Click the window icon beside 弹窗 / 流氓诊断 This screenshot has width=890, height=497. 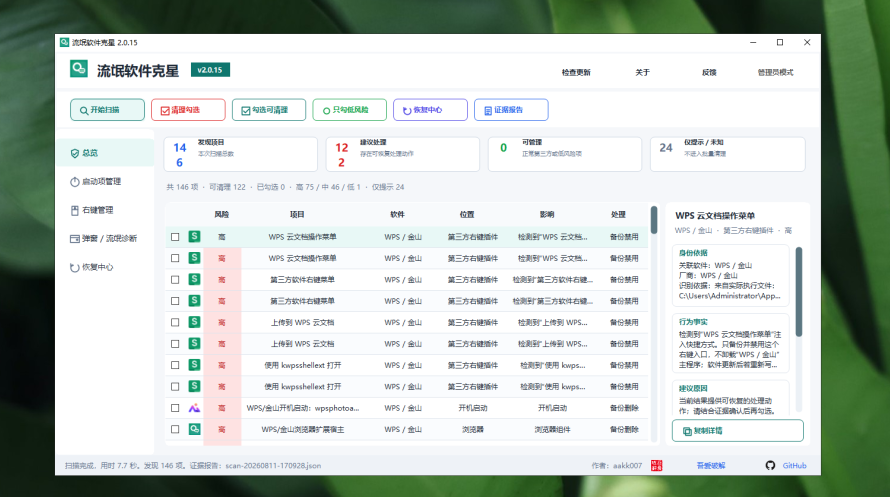tap(74, 239)
